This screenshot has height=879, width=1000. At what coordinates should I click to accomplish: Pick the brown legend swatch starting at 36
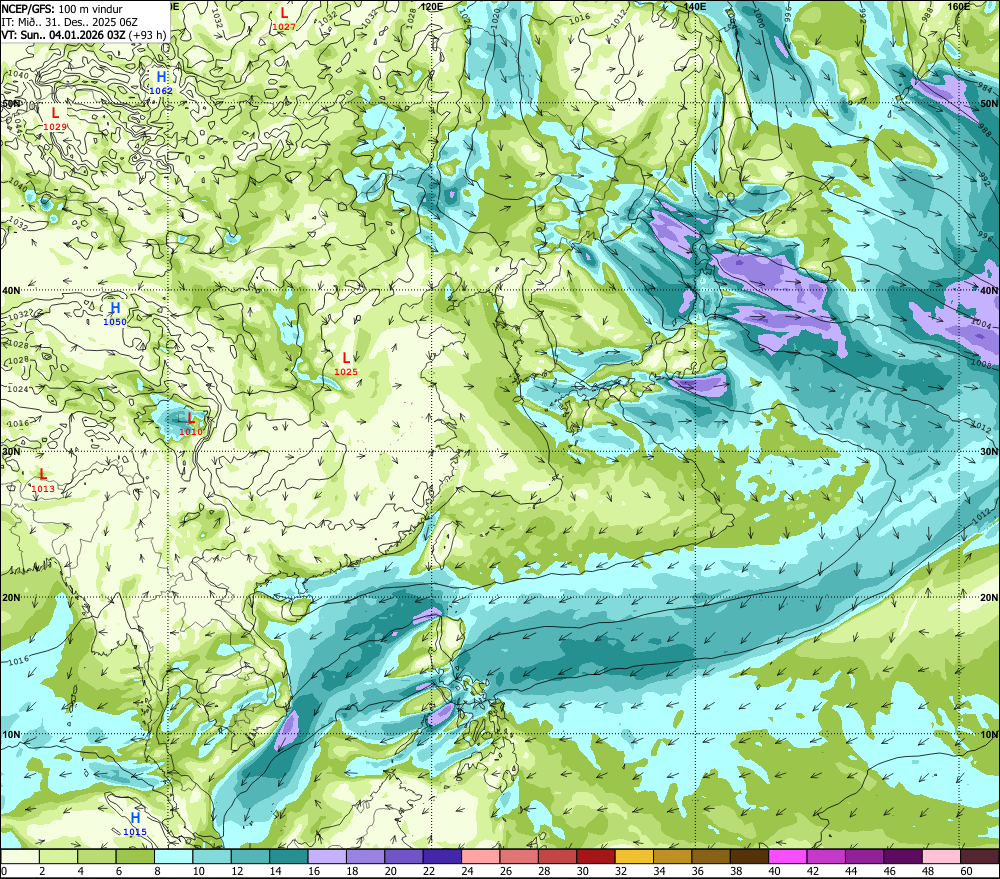[711, 857]
